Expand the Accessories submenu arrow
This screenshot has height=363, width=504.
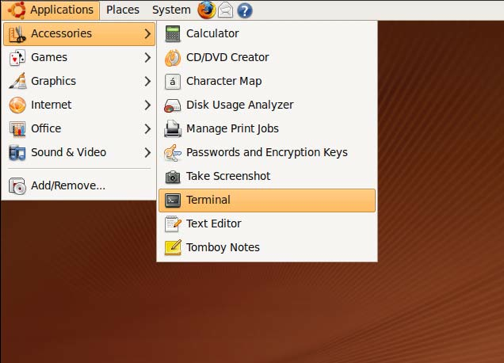click(x=148, y=34)
